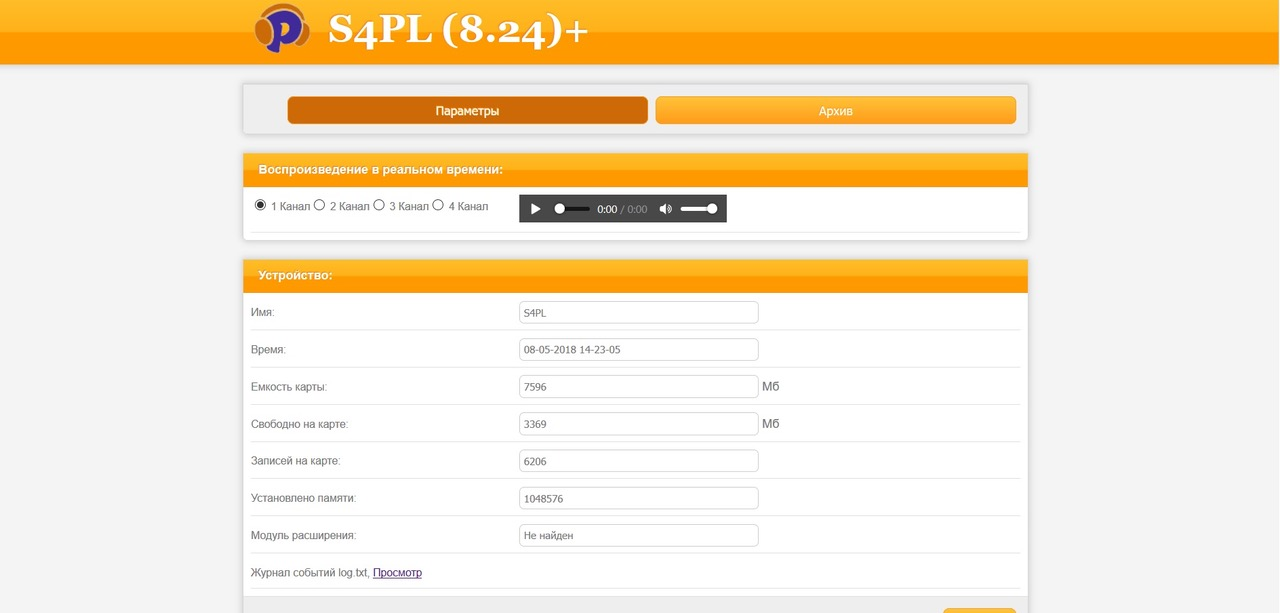Mute audio with the speaker icon
The width and height of the screenshot is (1280, 613).
coord(666,209)
